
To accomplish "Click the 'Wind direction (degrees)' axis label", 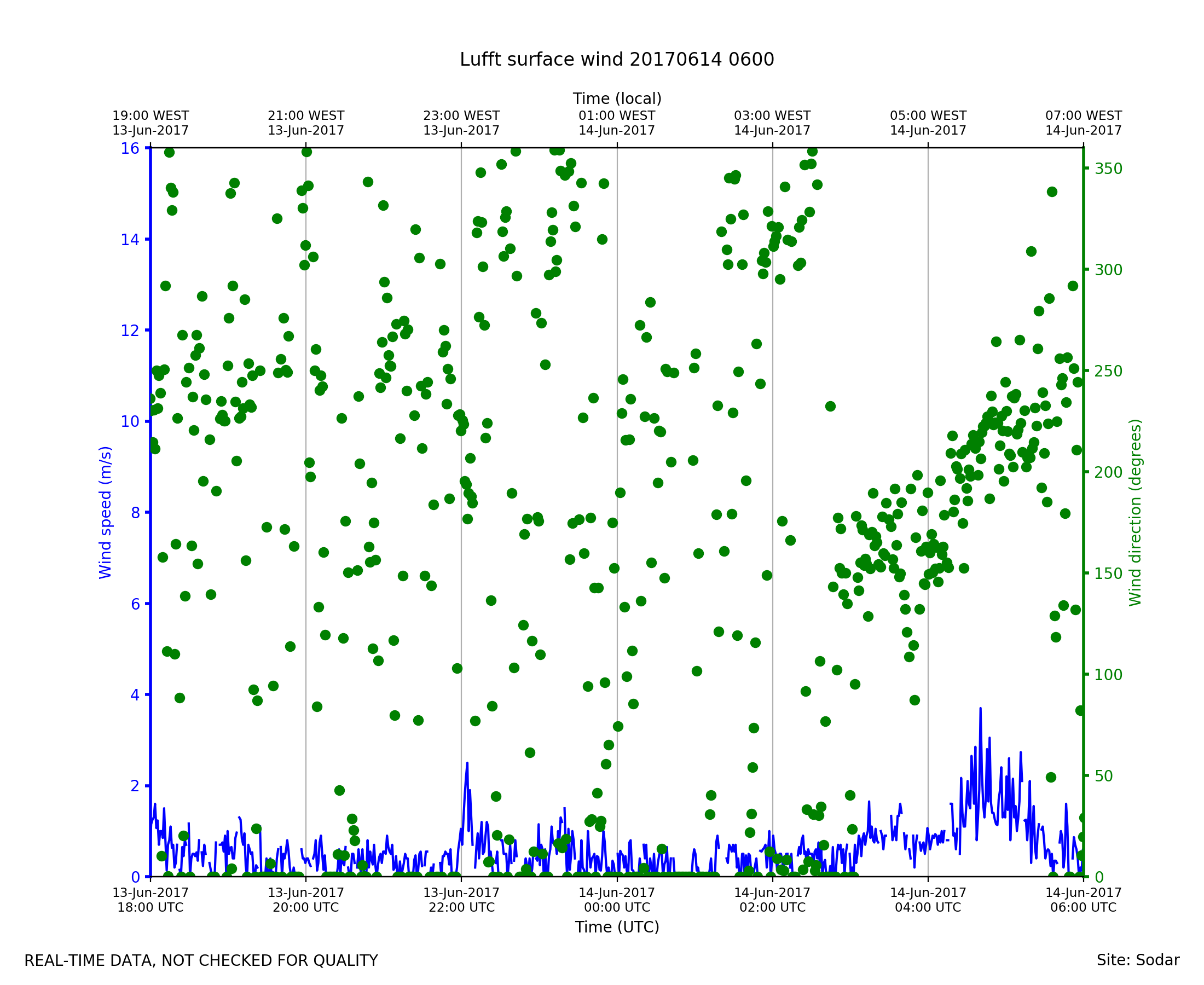I will click(1135, 512).
